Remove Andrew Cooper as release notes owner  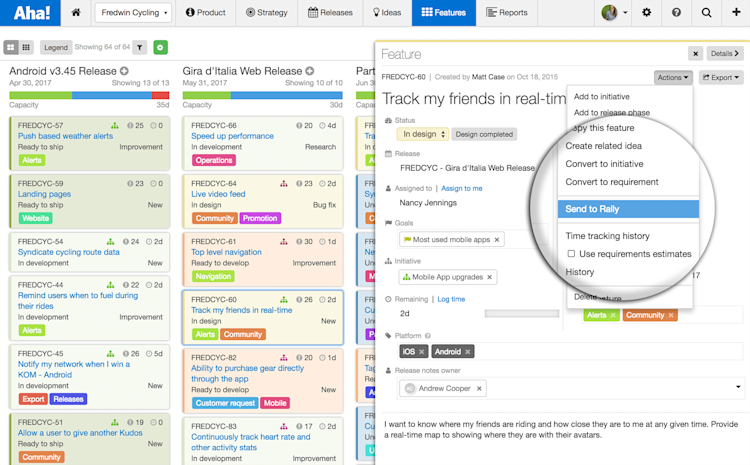pyautogui.click(x=479, y=388)
